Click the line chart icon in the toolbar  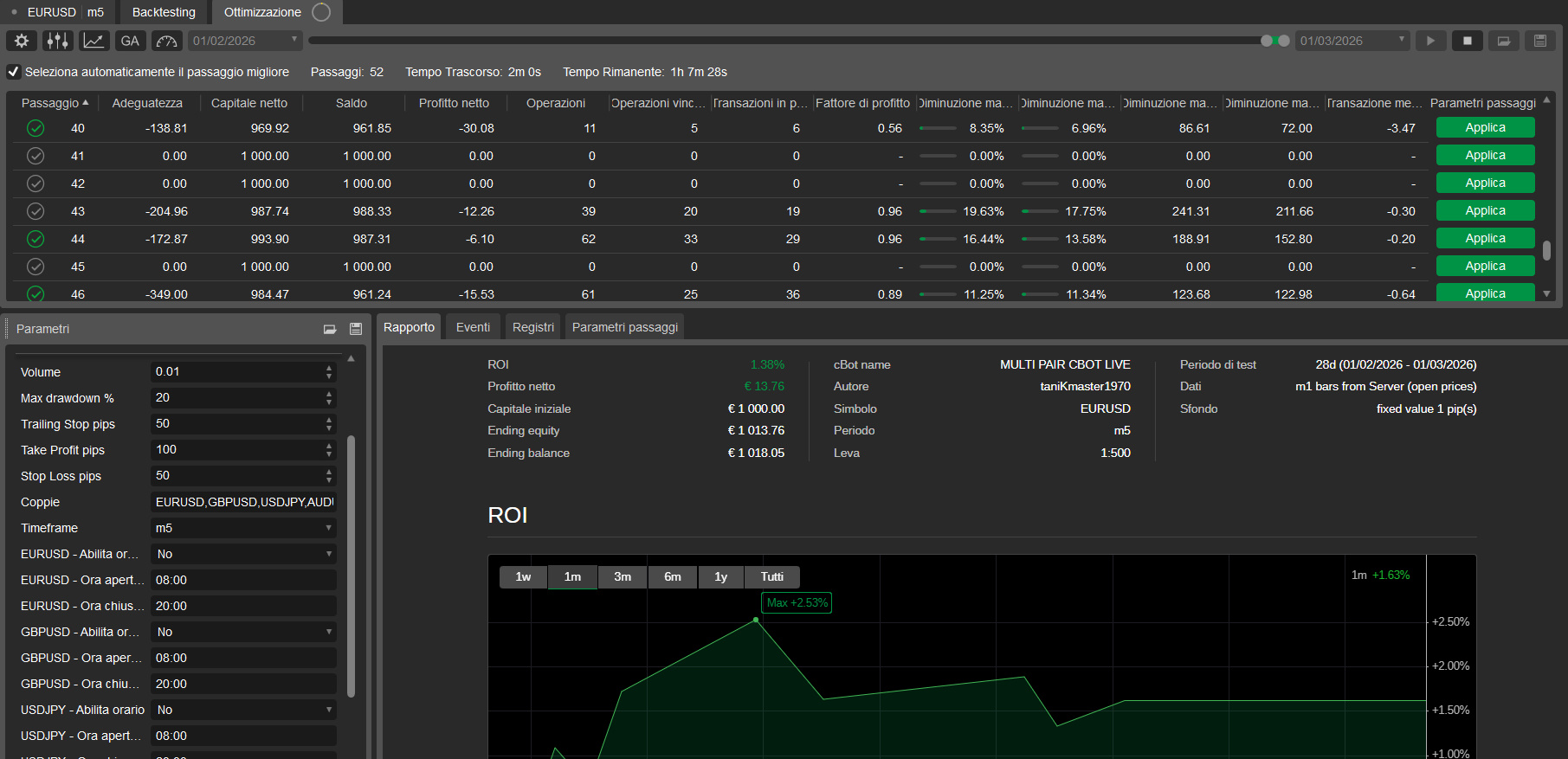(94, 41)
